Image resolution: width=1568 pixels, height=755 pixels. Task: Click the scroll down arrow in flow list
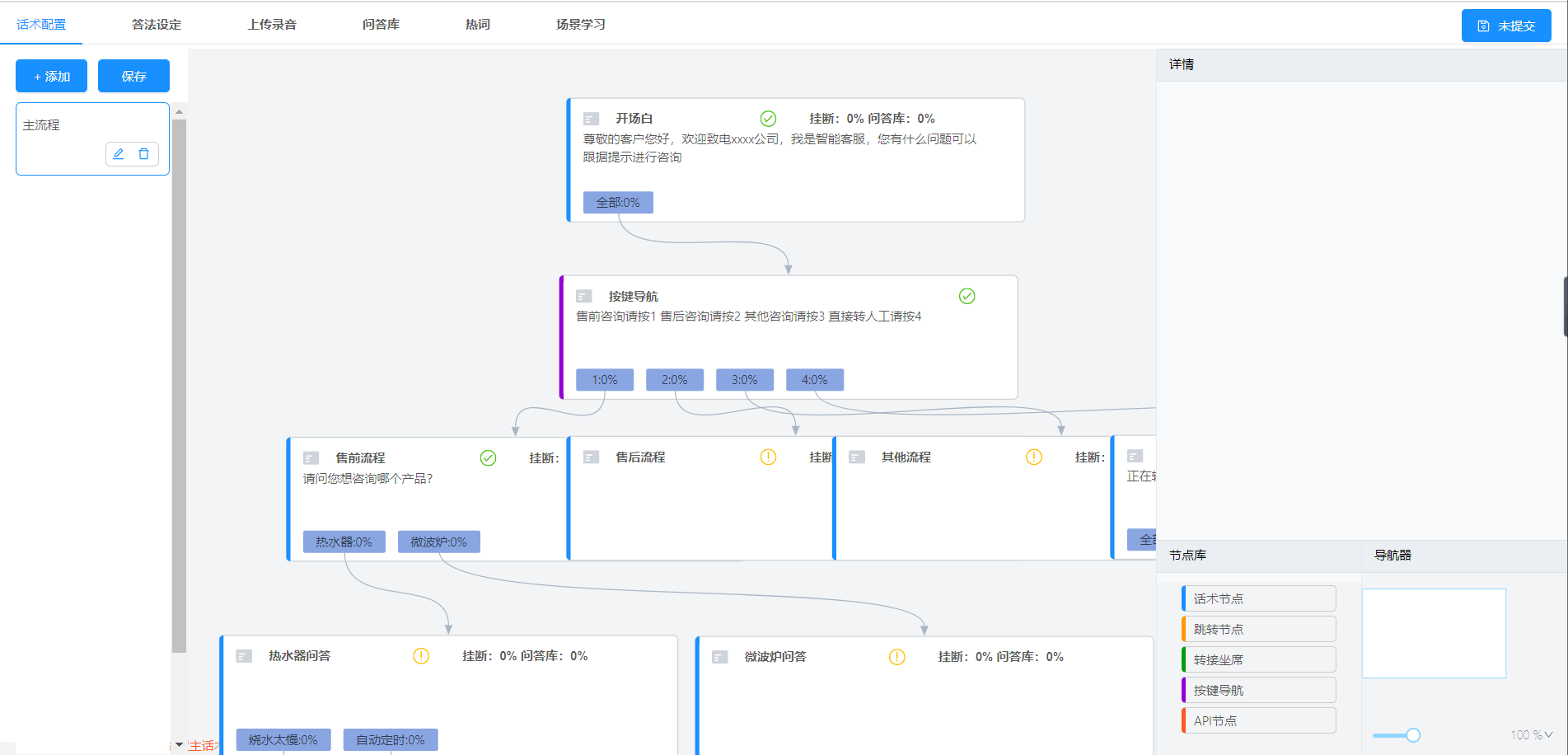[x=179, y=744]
